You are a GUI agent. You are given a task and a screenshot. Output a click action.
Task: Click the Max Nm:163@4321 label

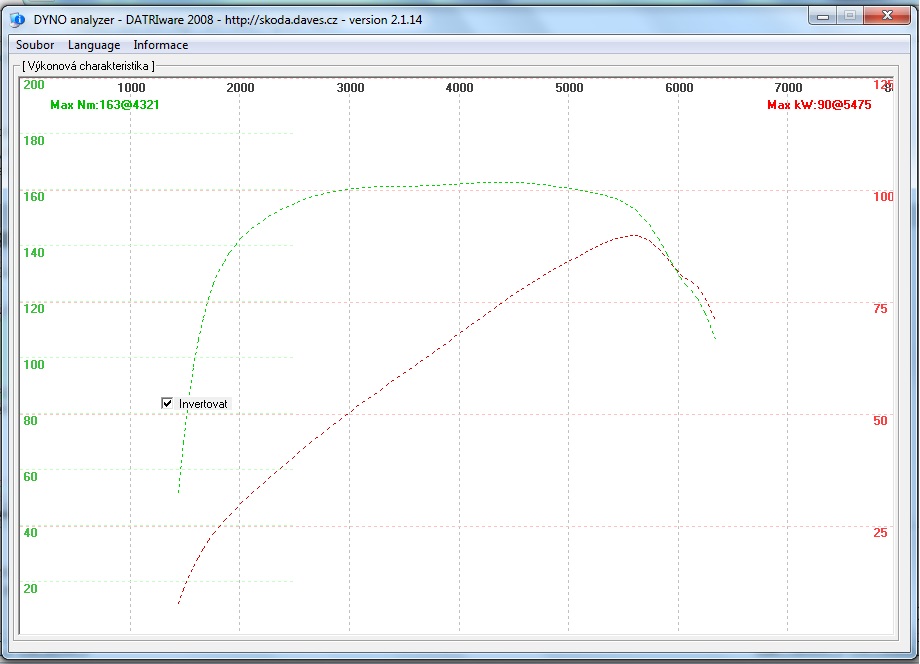pos(104,105)
